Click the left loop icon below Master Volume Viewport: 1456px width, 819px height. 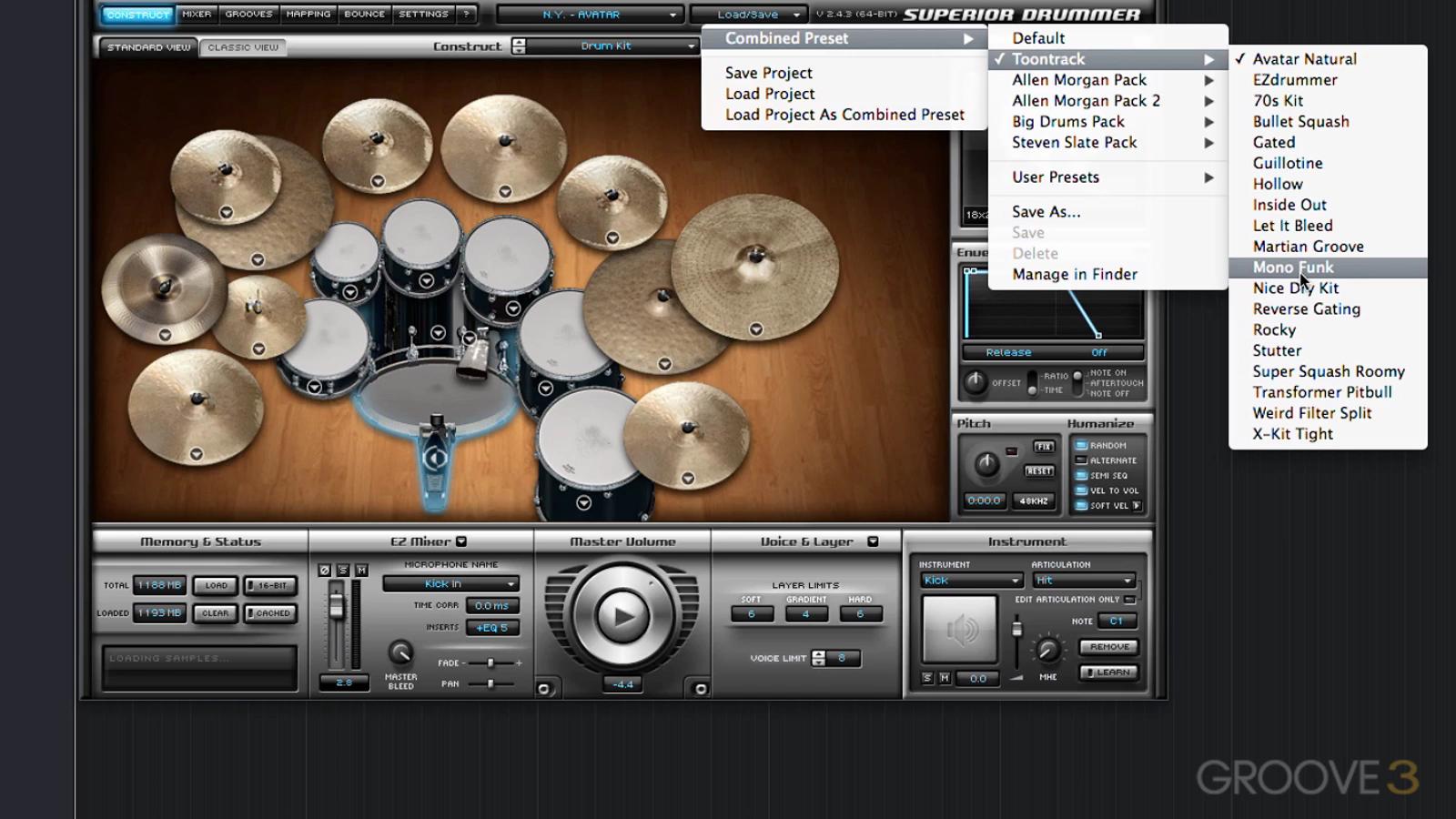(x=544, y=689)
